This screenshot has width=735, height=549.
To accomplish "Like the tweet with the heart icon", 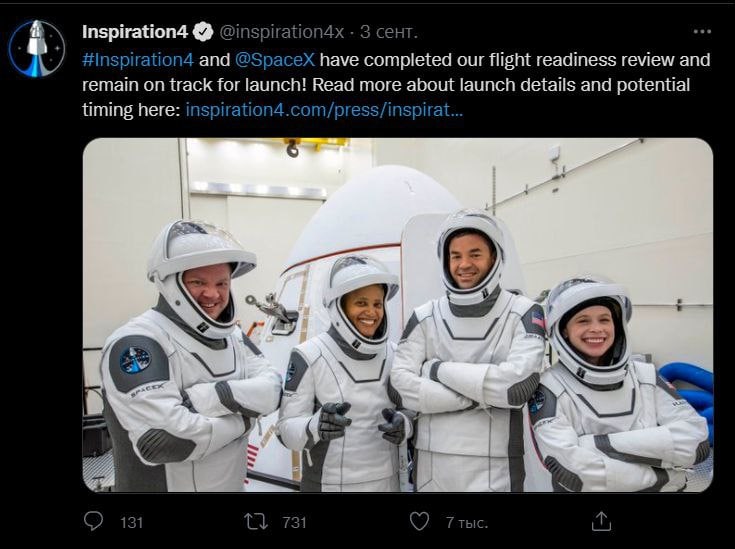I will tap(419, 521).
